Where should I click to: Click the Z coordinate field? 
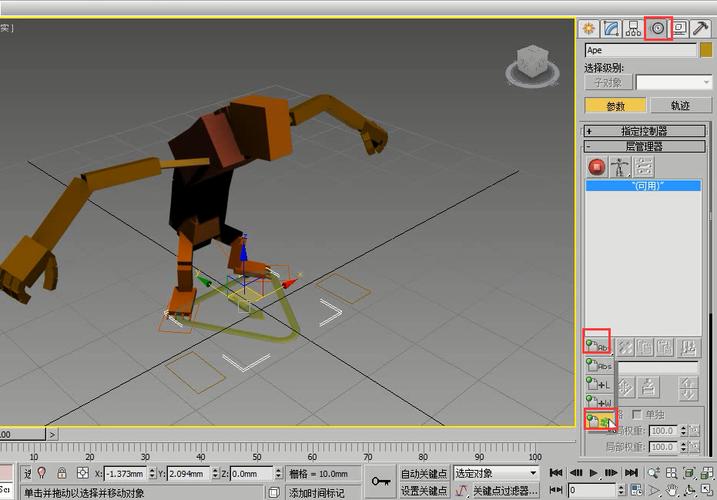(x=251, y=474)
